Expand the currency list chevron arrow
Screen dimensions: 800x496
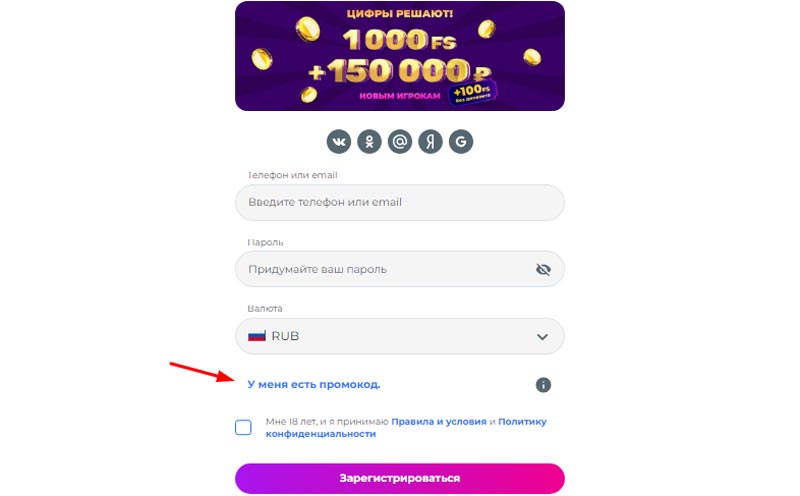point(543,337)
